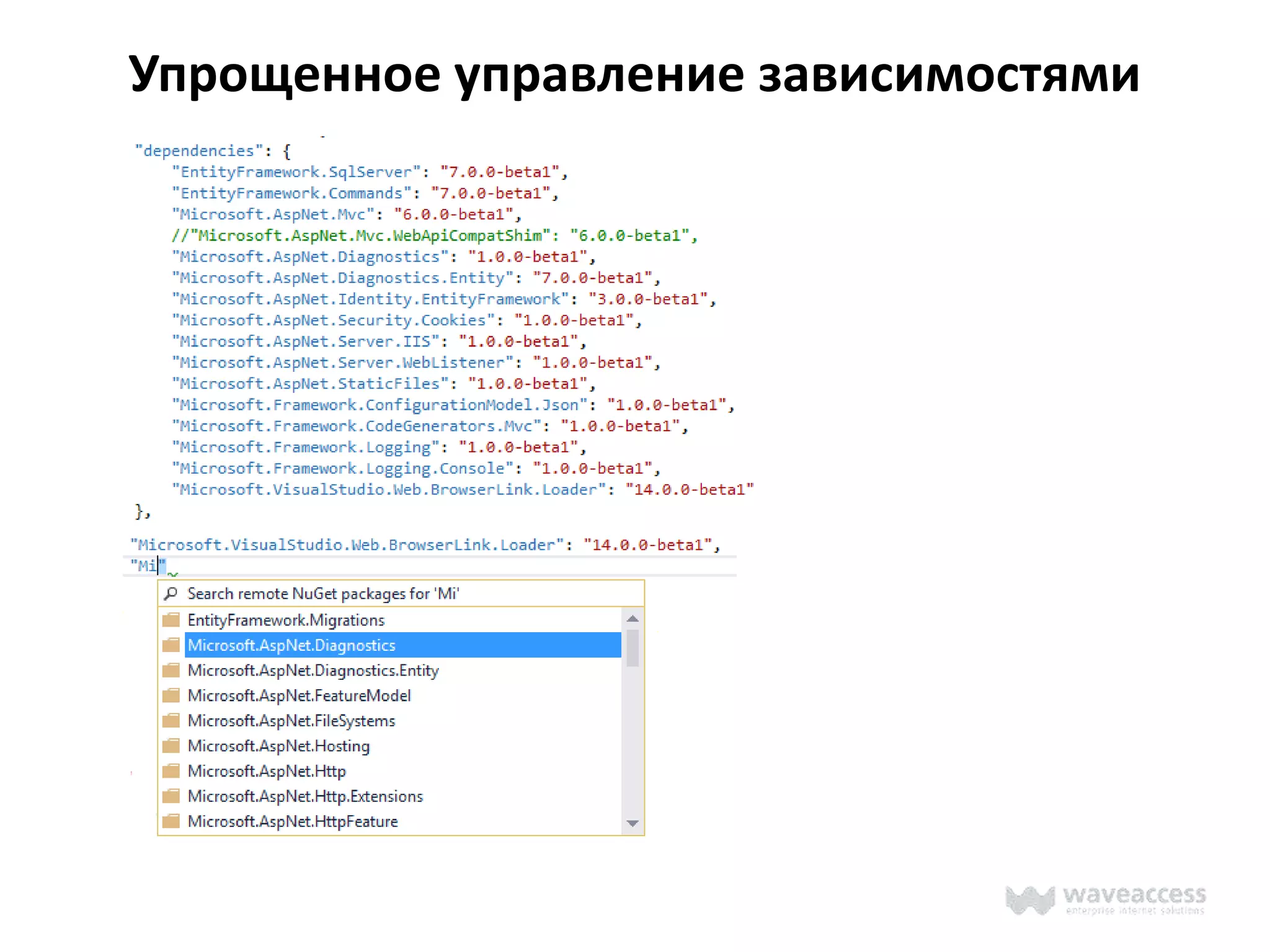Click the commented WebApiCompatShim line
Viewport: 1270px width, 952px height.
tap(435, 236)
